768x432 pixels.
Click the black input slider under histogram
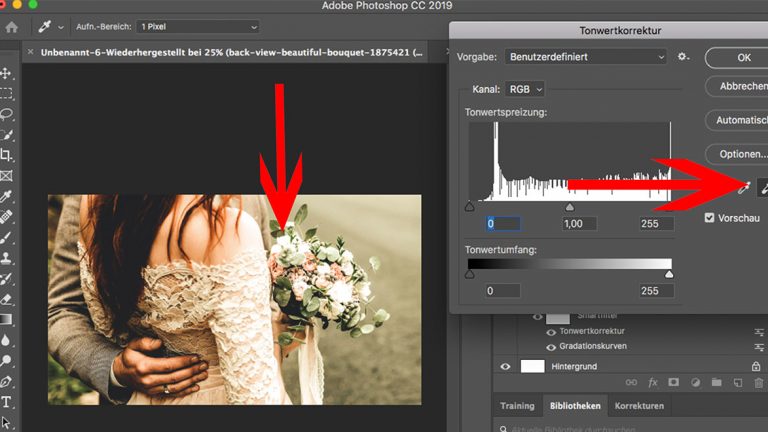[x=469, y=207]
